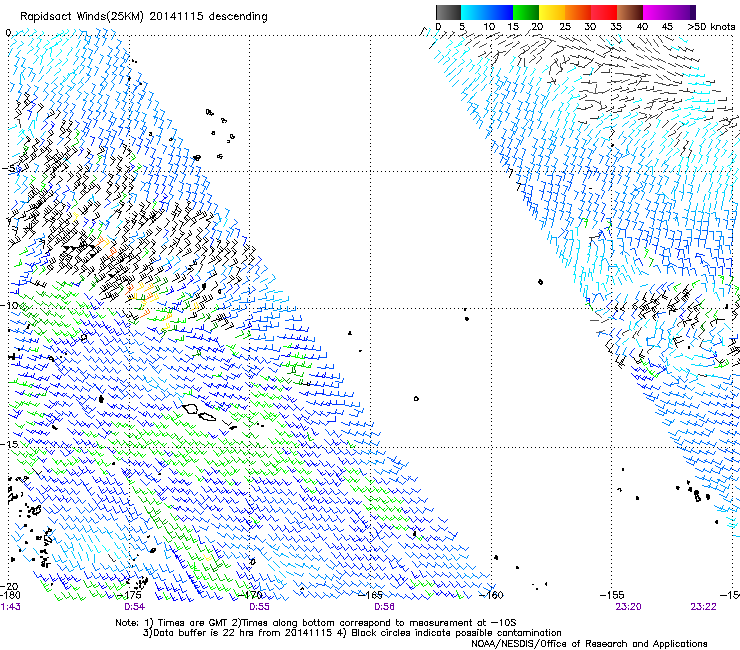Click the pass time '0:55' label
The width and height of the screenshot is (740, 650).
(x=259, y=607)
